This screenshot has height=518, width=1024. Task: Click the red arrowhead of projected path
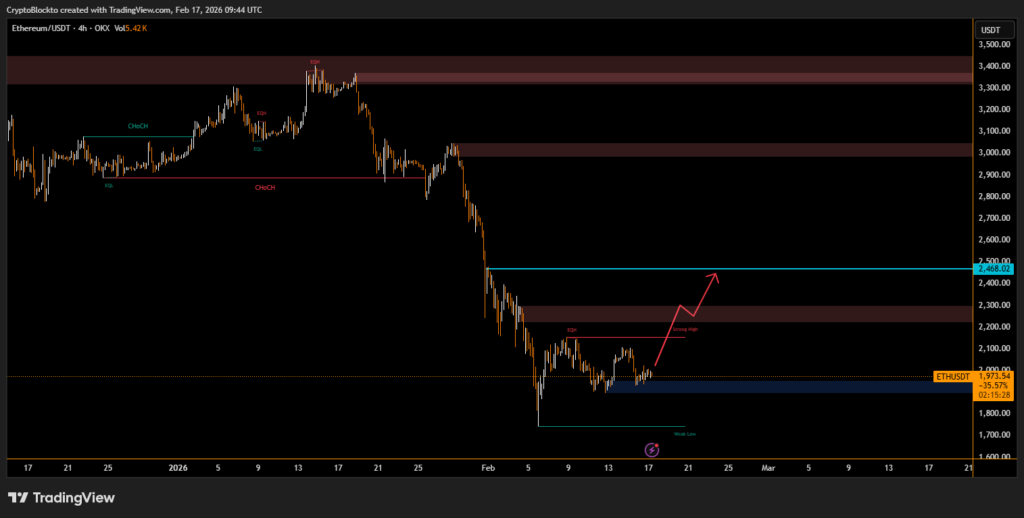tap(712, 276)
